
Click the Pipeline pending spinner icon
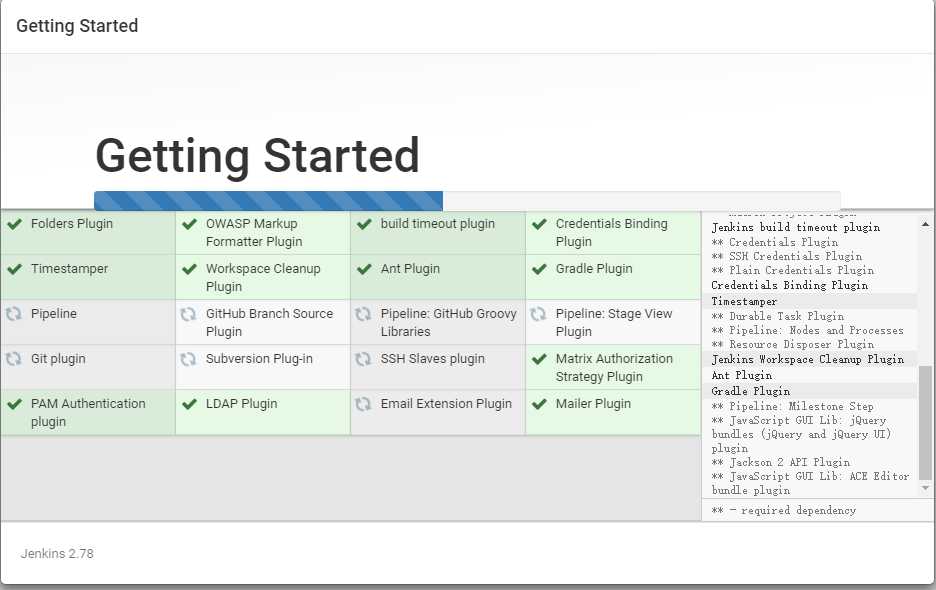[13, 314]
